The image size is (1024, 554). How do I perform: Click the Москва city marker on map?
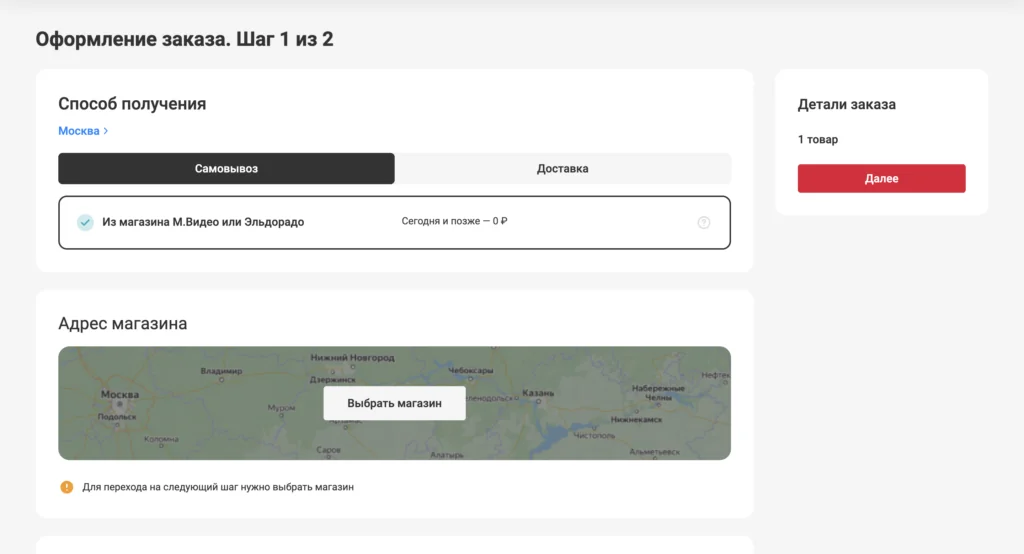[120, 395]
